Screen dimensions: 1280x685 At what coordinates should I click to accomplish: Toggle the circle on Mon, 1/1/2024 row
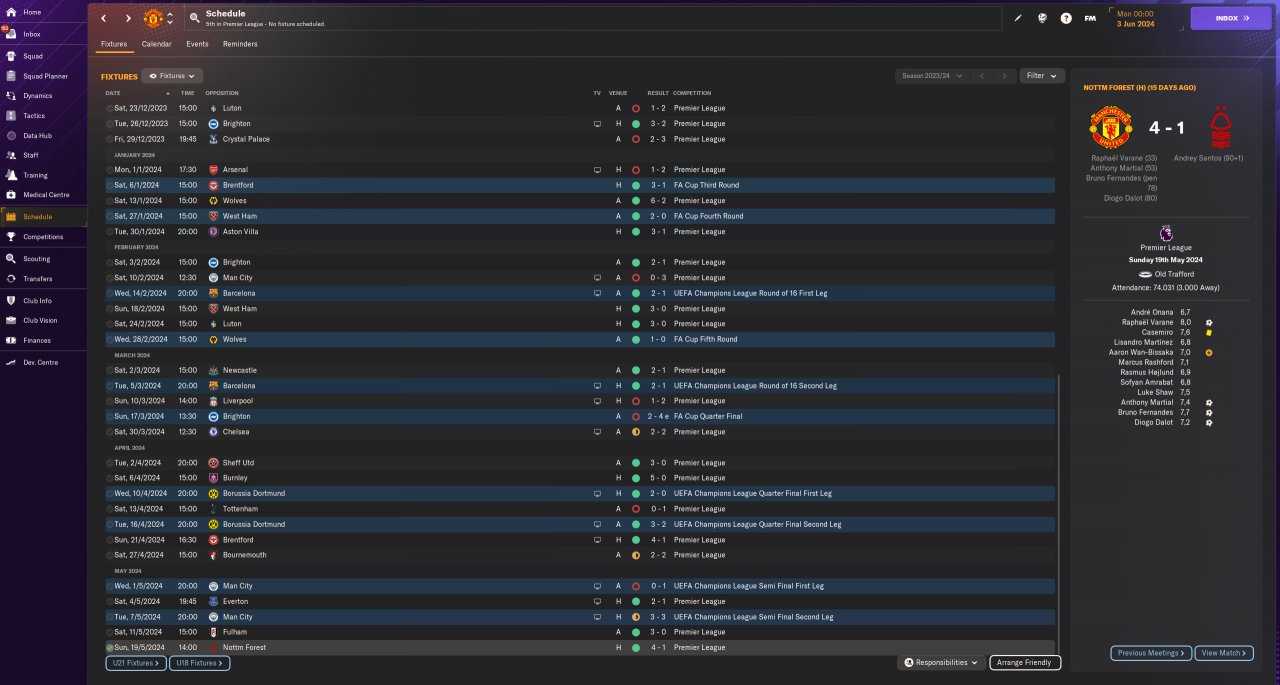coord(109,170)
